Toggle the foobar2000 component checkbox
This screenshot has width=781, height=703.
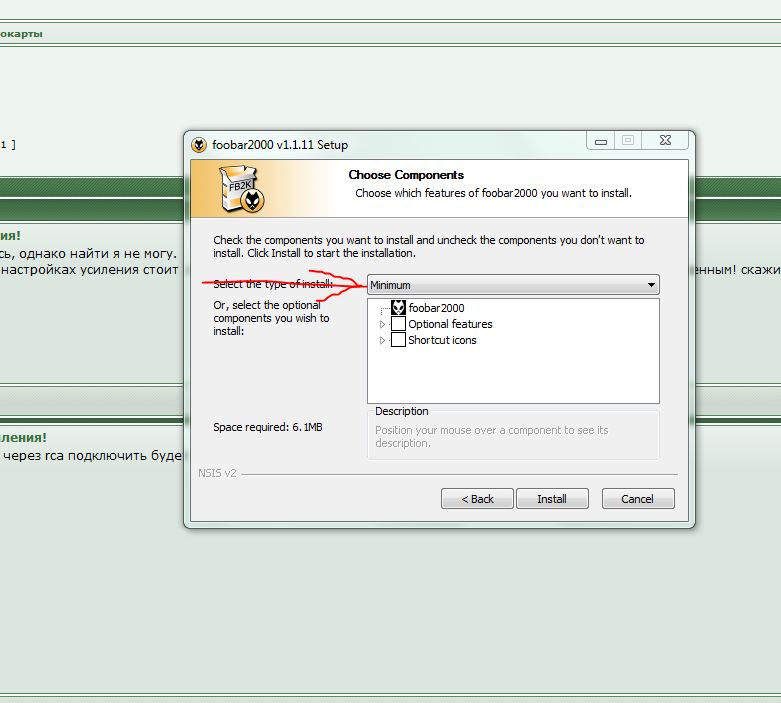click(x=398, y=307)
